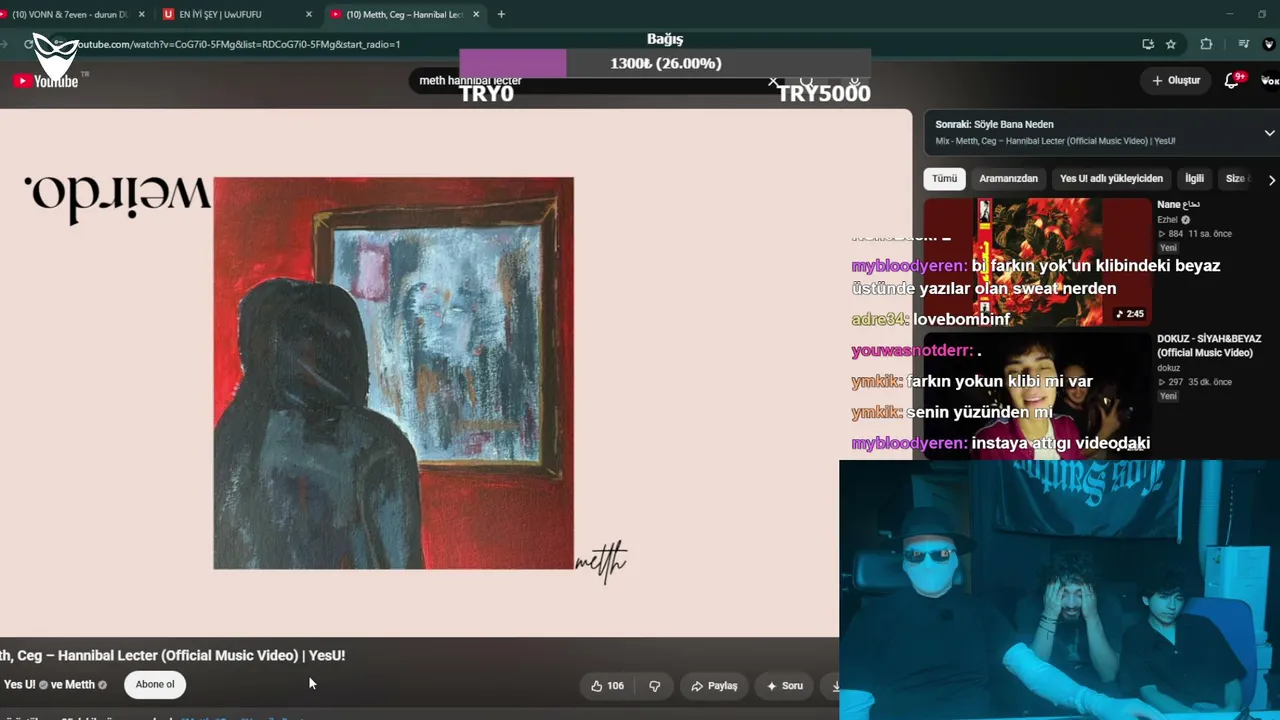1280x720 pixels.
Task: Like the video with thumbs up
Action: coord(607,686)
